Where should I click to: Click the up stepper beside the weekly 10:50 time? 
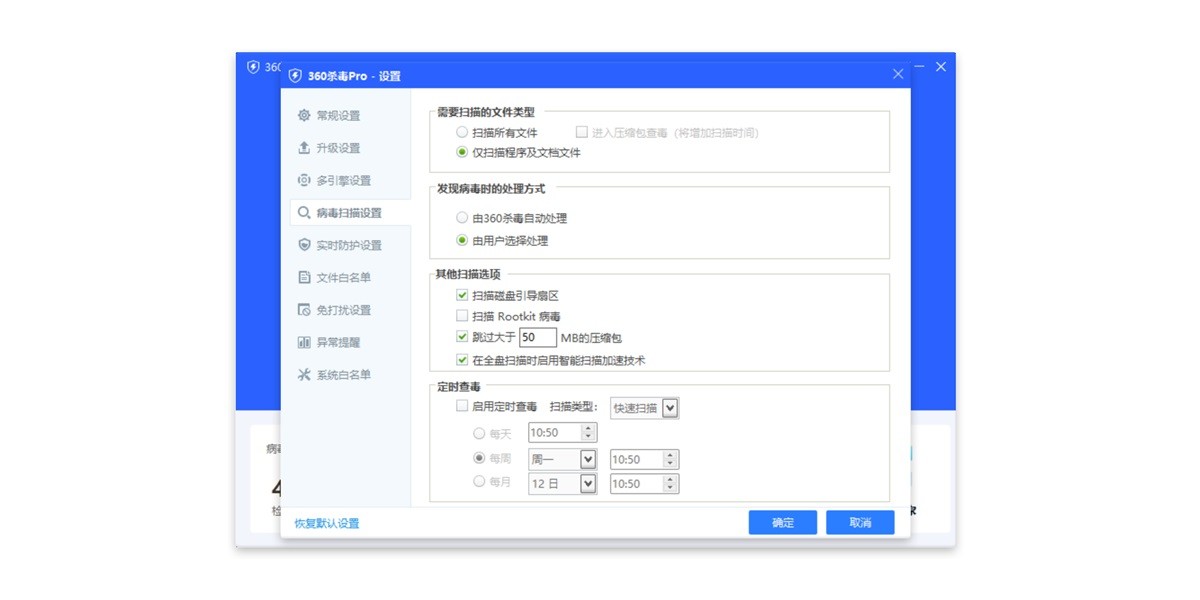(670, 455)
